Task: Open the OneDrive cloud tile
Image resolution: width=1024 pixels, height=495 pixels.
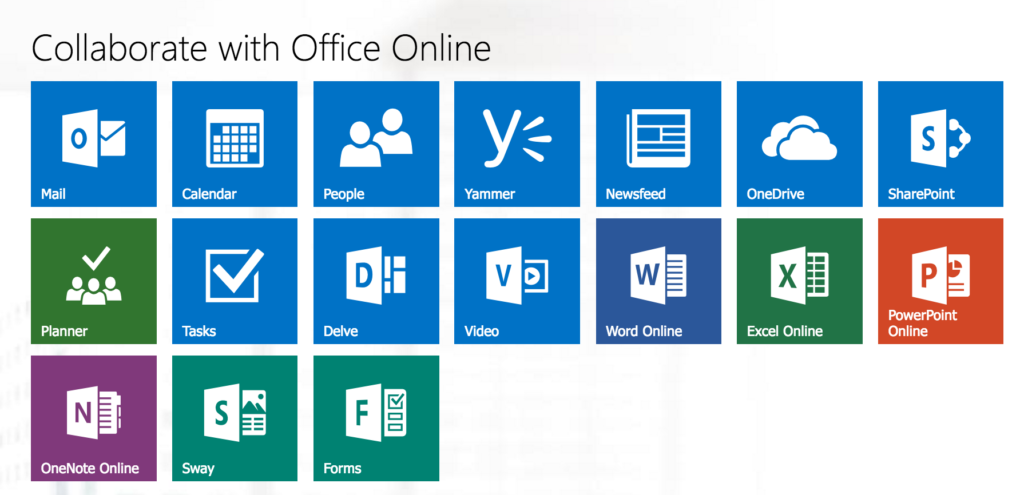Action: [799, 144]
